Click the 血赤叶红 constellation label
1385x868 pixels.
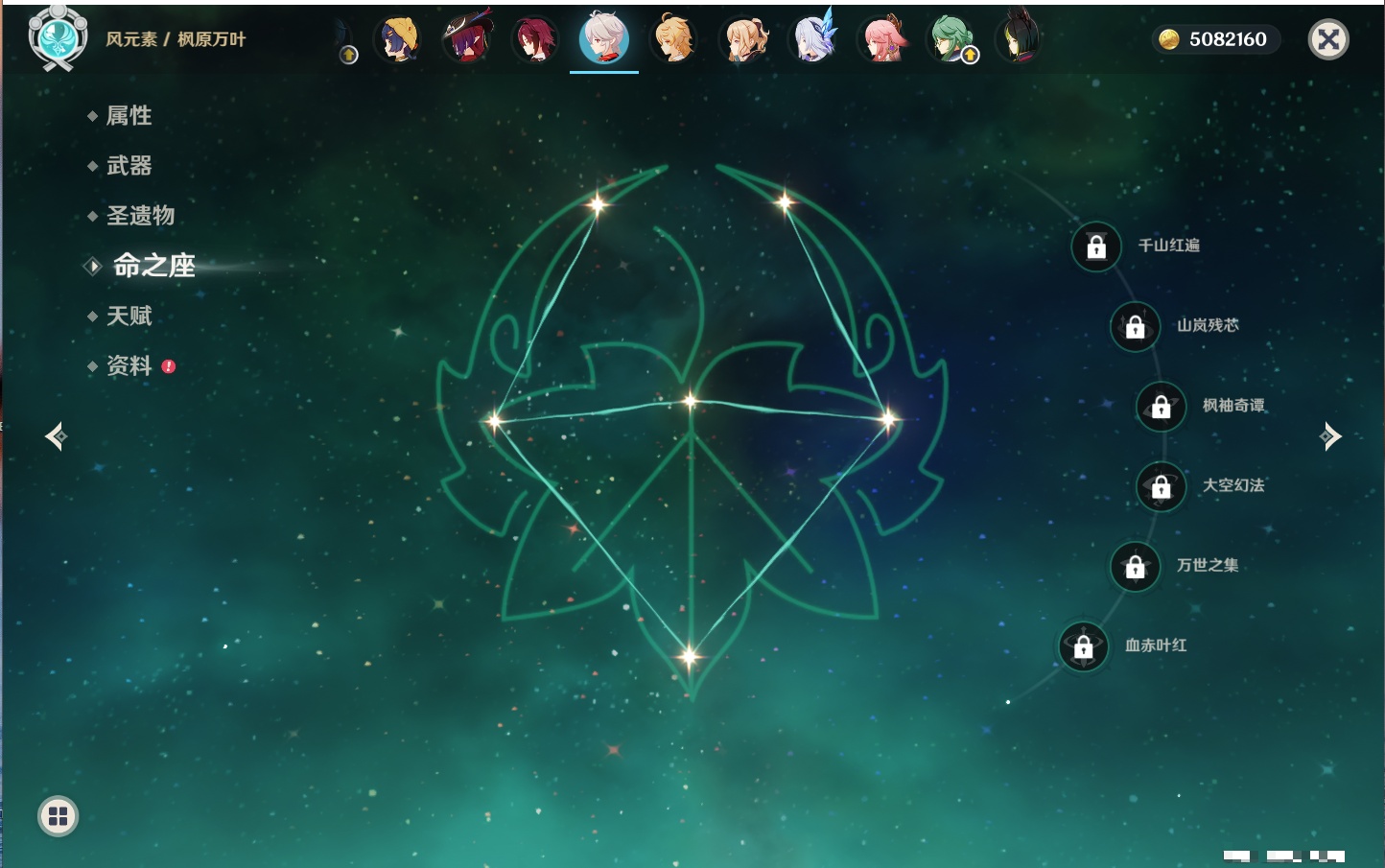coord(1156,645)
